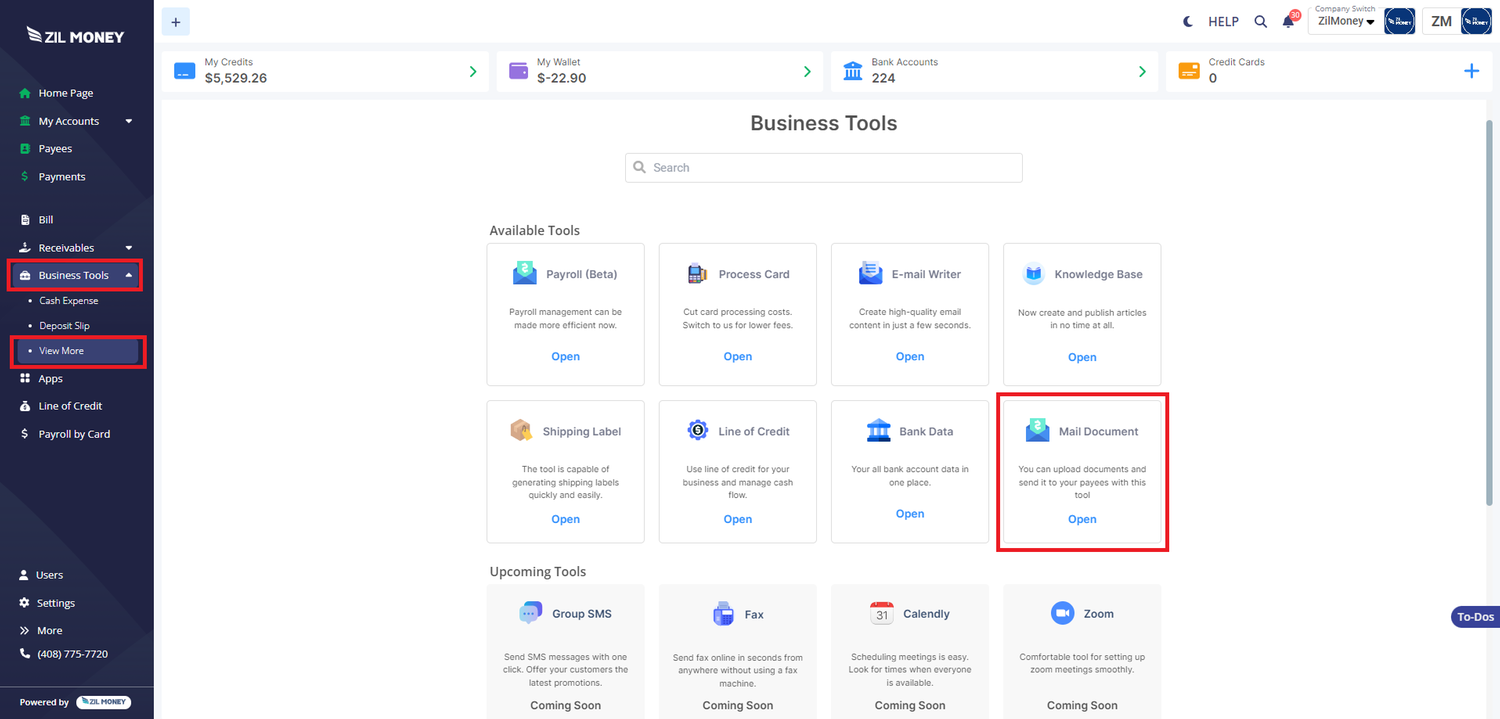Open Users in the sidebar
The height and width of the screenshot is (719, 1500).
[x=50, y=575]
